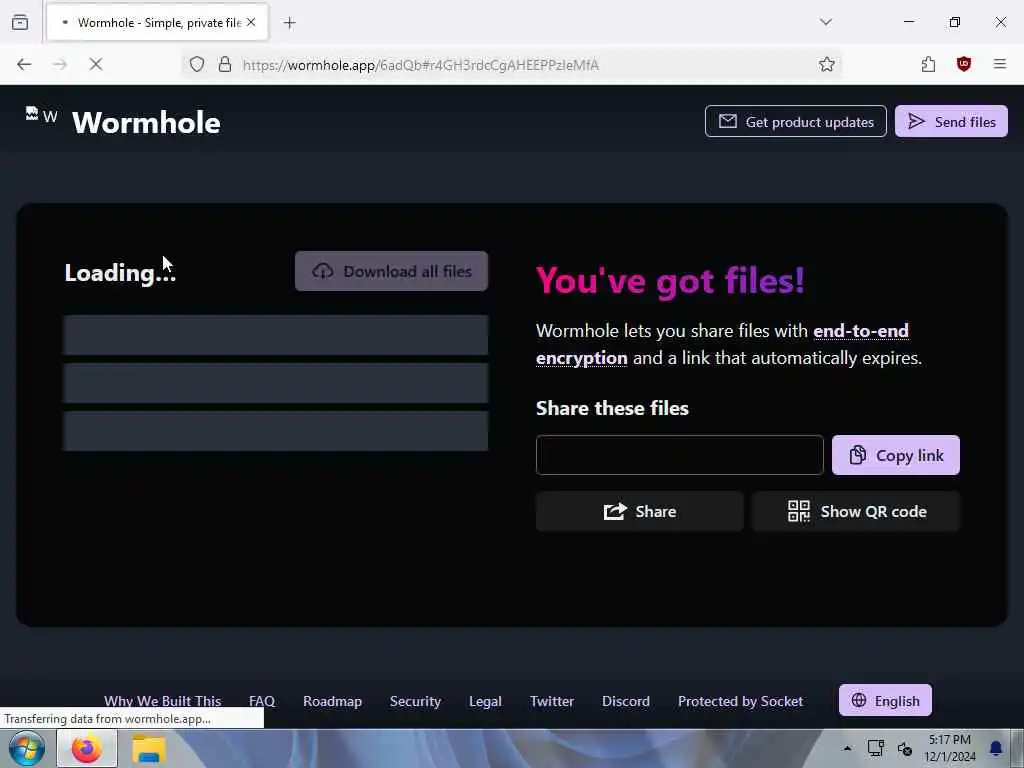Image resolution: width=1024 pixels, height=768 pixels.
Task: Open the notifications bell icon
Action: pos(996,748)
